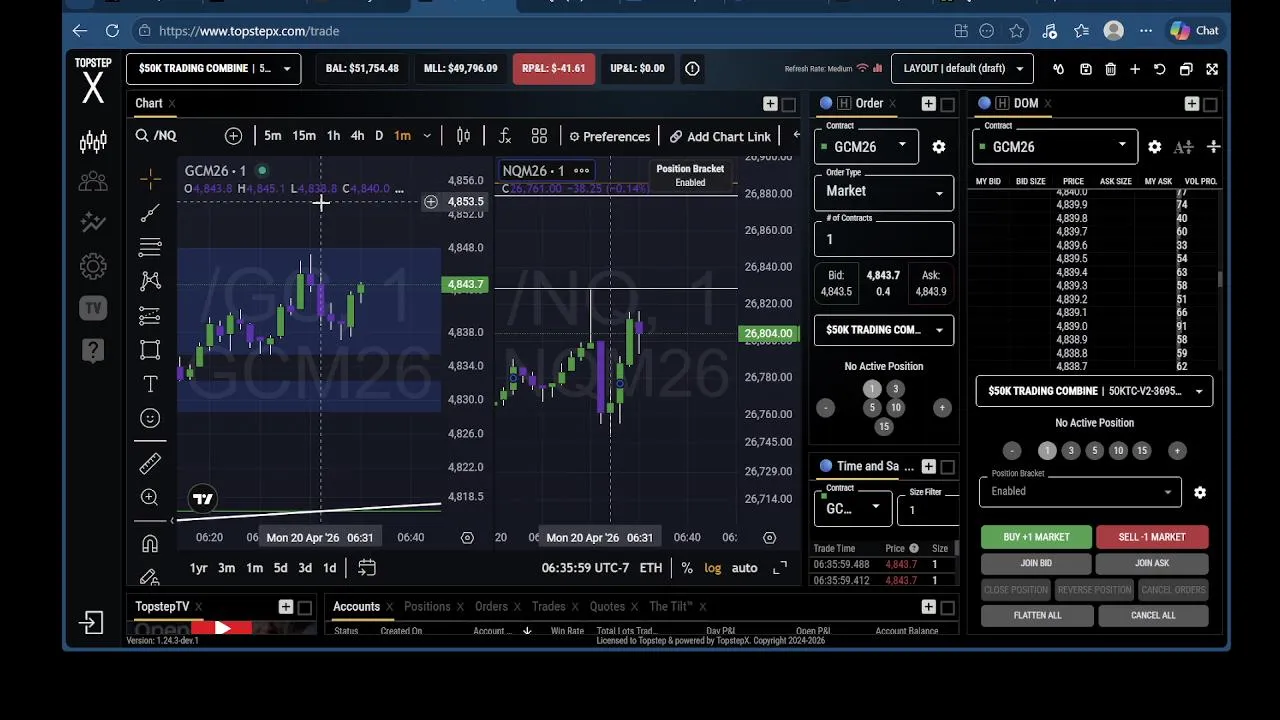The width and height of the screenshot is (1280, 720).
Task: Open the help question mark in left rail
Action: point(93,350)
